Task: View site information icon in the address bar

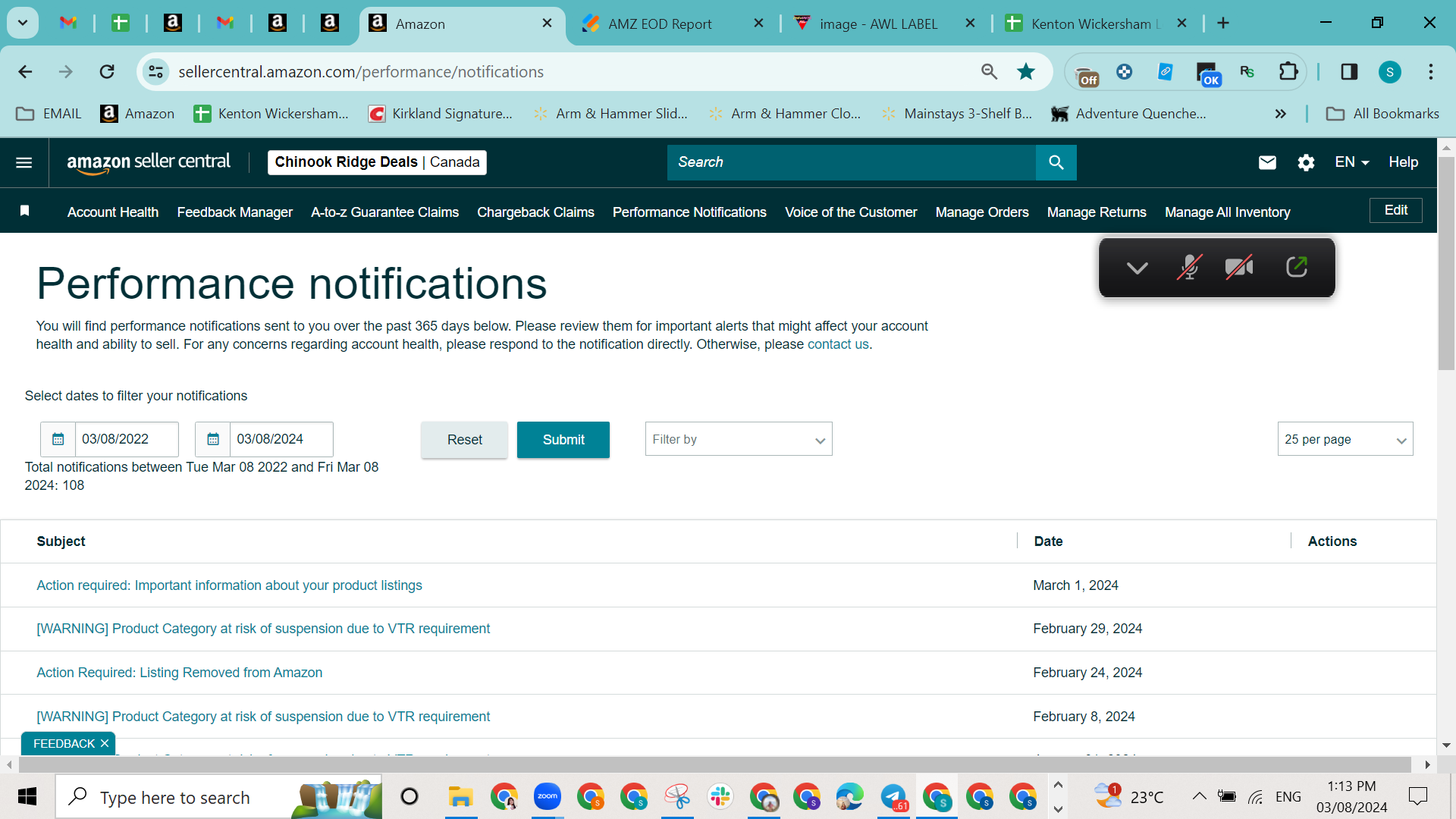Action: click(155, 72)
